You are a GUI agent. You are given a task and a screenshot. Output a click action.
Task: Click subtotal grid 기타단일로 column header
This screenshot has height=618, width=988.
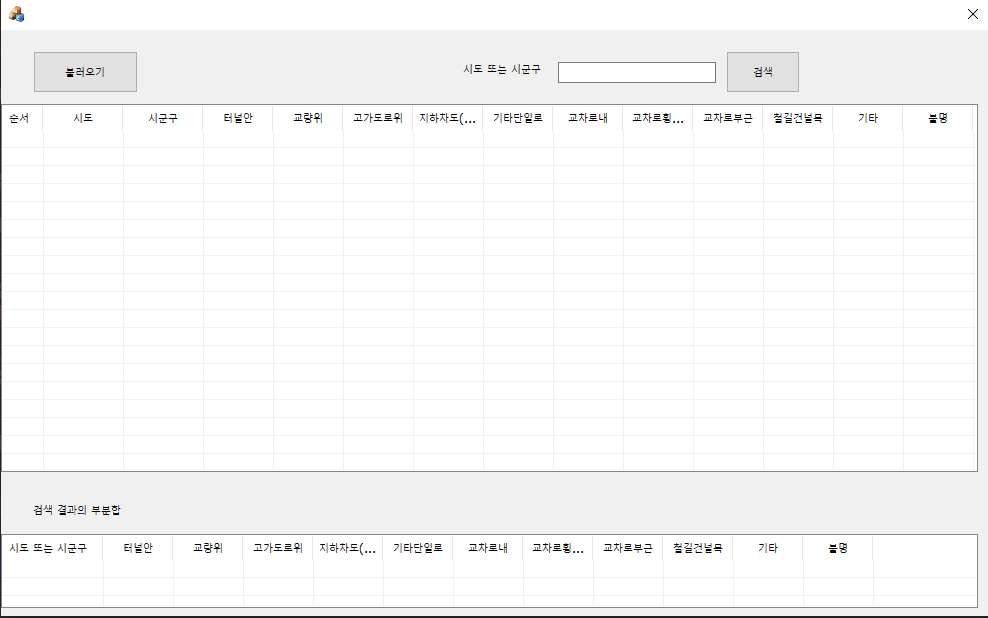[x=417, y=548]
